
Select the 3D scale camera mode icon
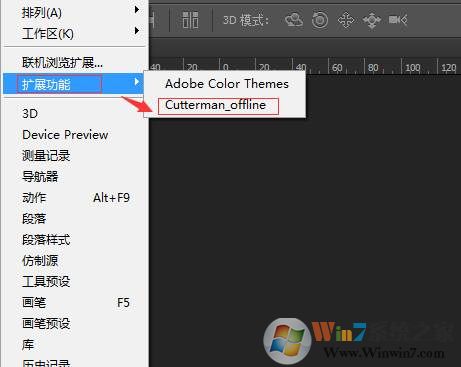coord(398,20)
